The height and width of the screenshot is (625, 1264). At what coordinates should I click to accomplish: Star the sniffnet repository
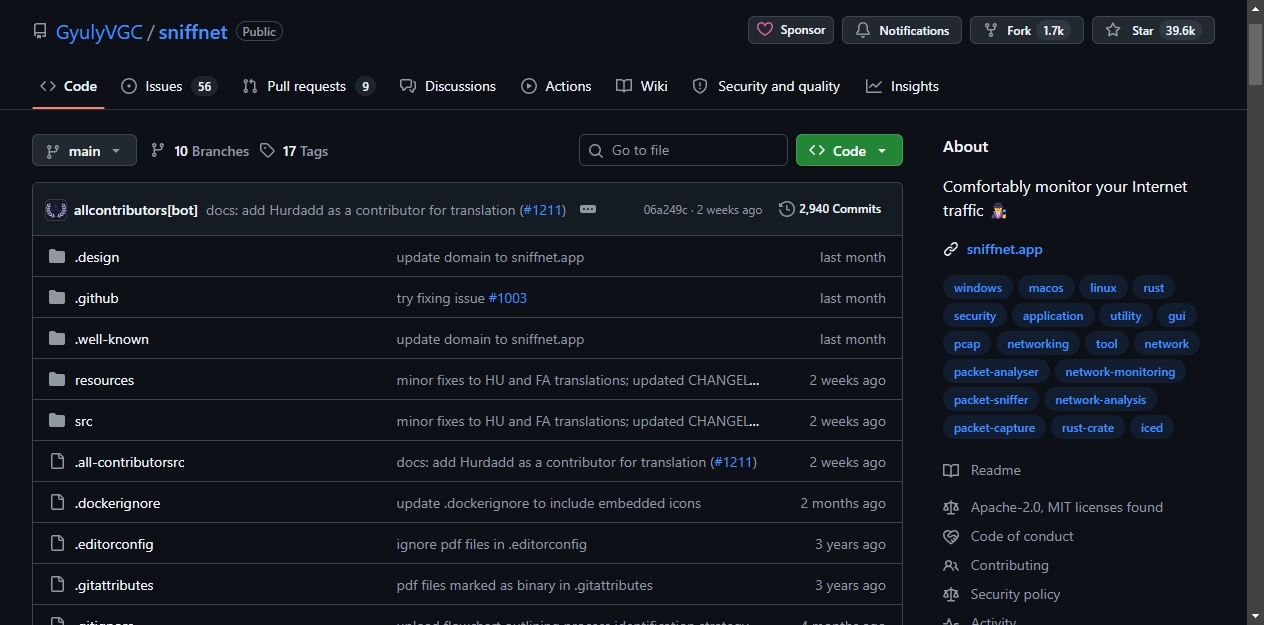tap(1153, 30)
